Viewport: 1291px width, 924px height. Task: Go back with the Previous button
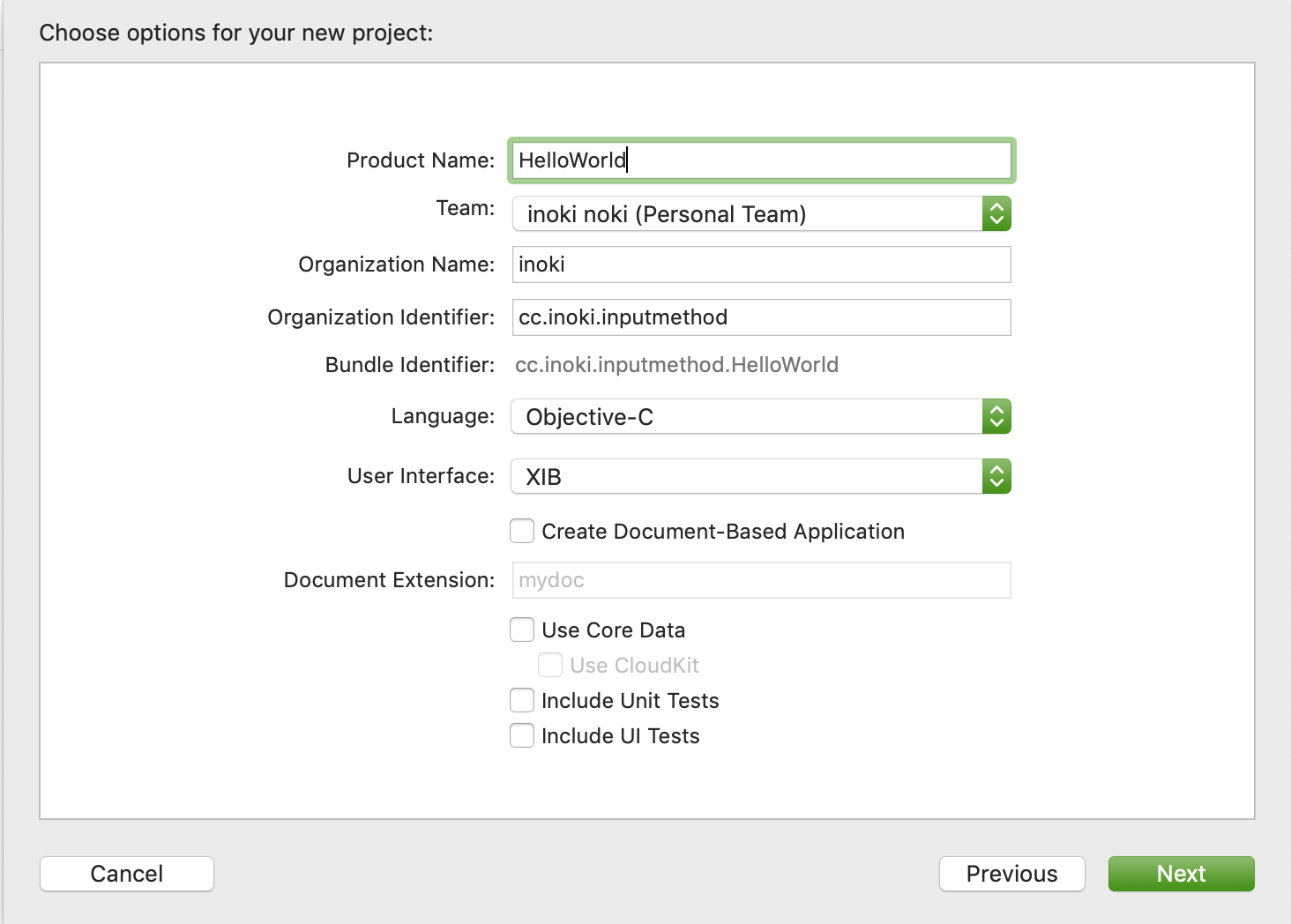tap(1012, 874)
